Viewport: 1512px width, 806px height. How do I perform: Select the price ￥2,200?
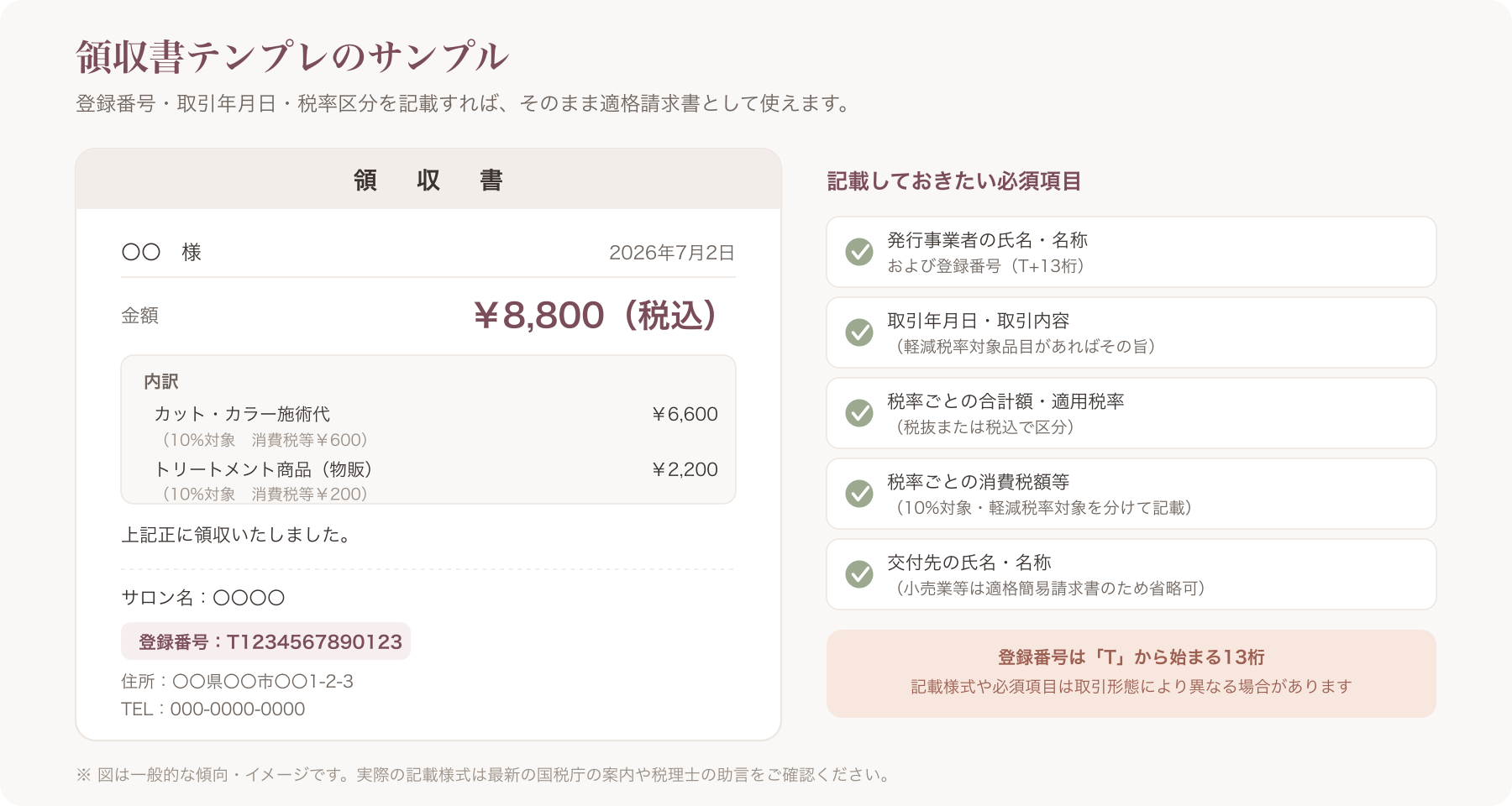click(685, 469)
